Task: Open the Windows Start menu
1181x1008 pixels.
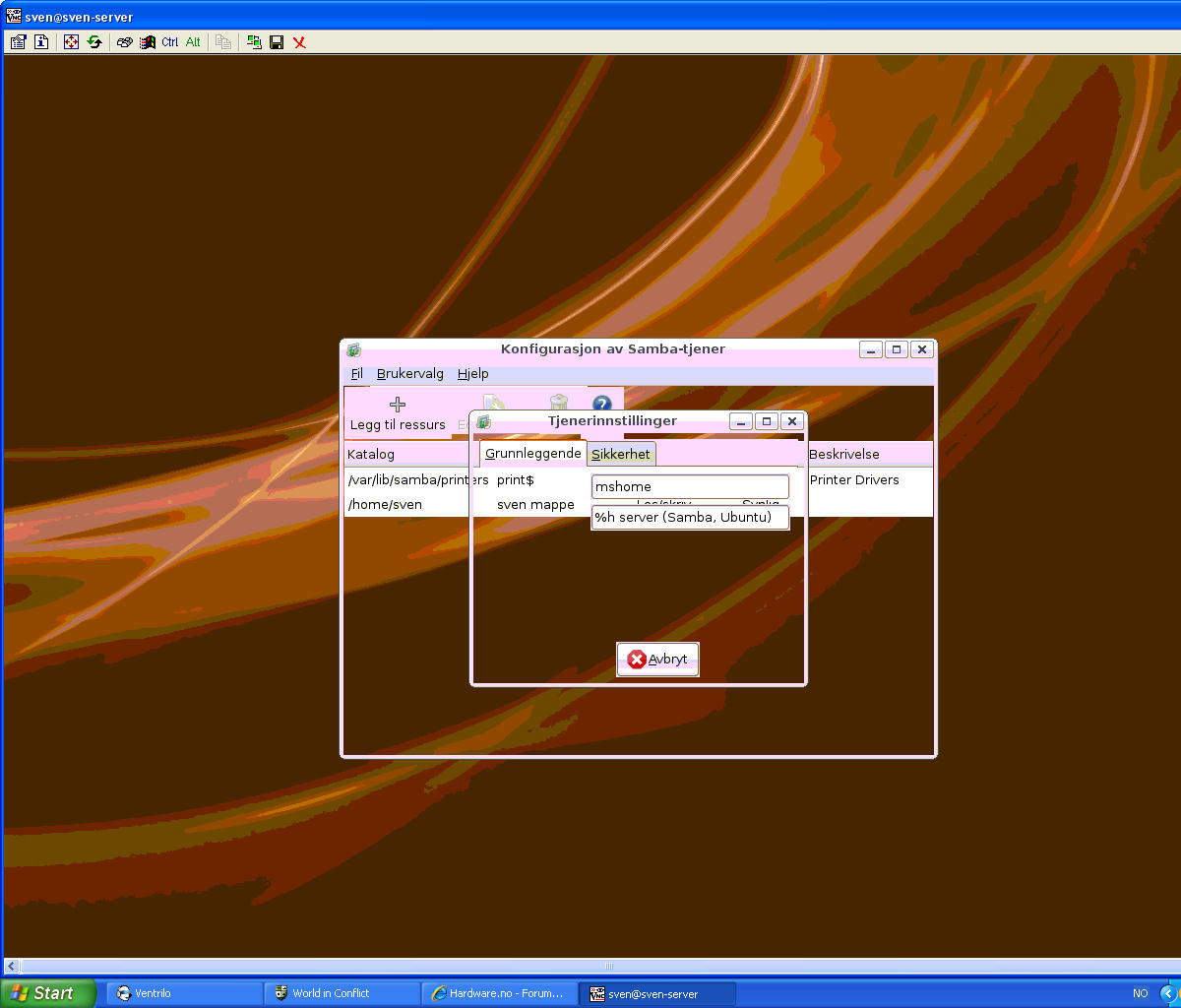Action: [48, 993]
